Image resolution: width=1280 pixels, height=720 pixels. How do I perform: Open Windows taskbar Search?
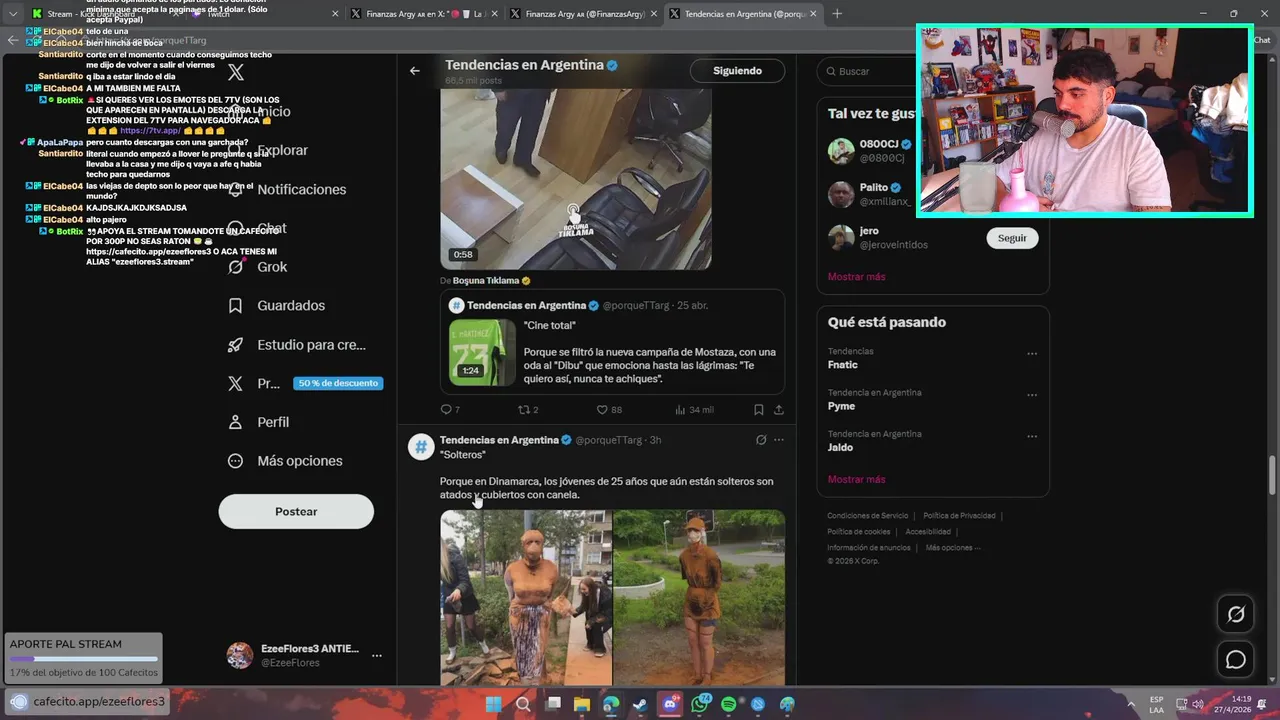click(x=523, y=705)
